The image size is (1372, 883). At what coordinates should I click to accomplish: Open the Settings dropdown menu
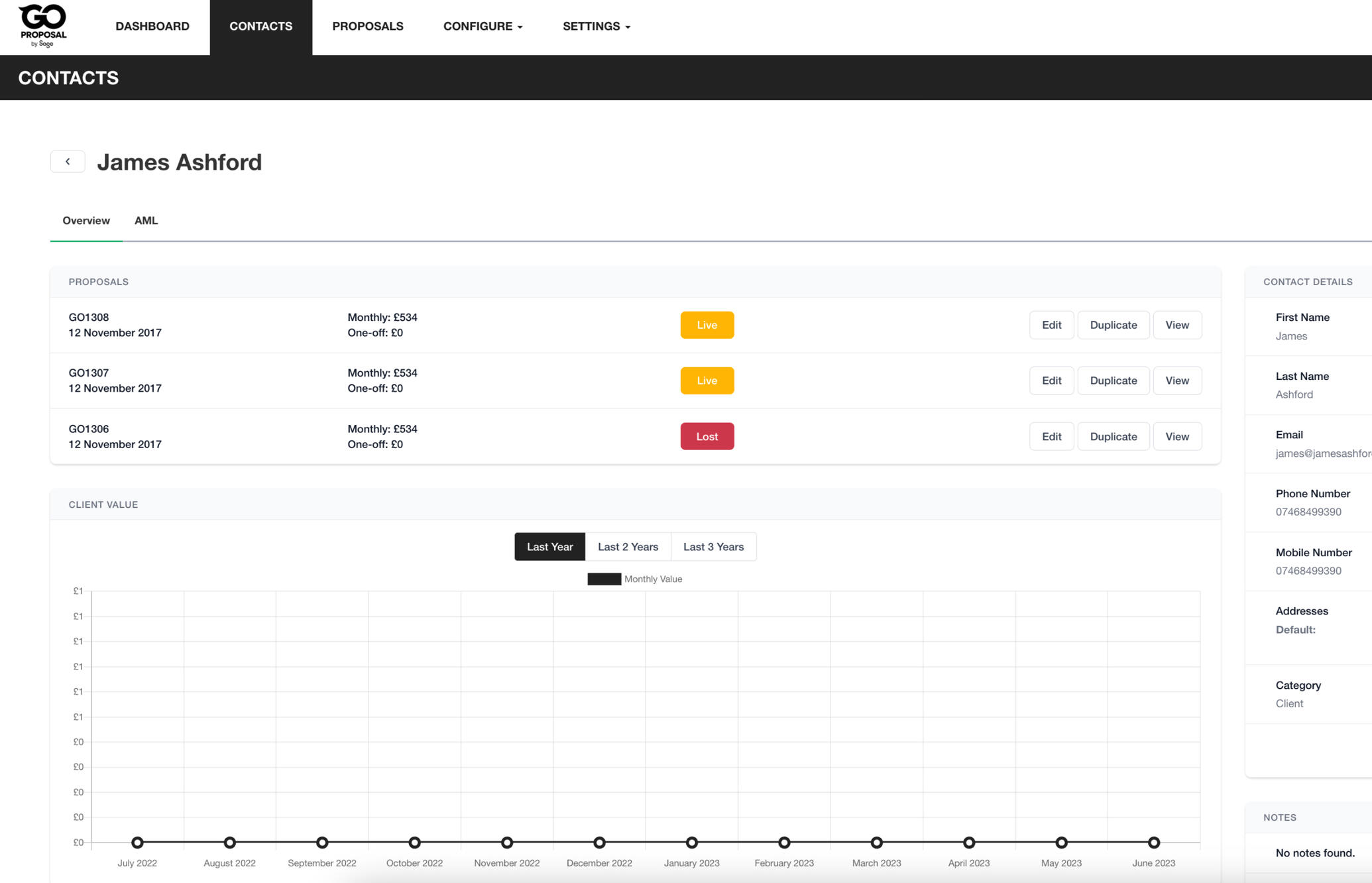[x=596, y=27]
